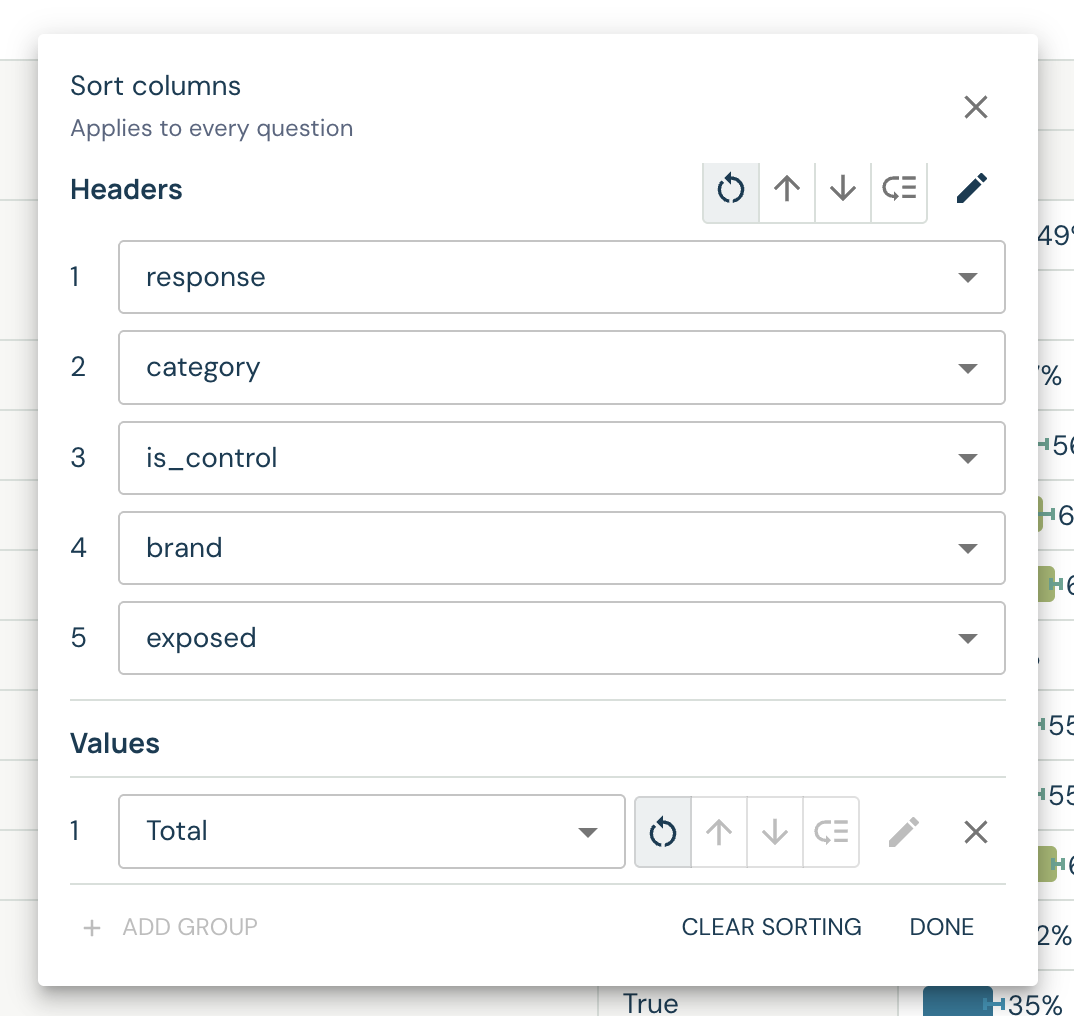
Task: Sort Headers descending with down arrow
Action: click(x=842, y=189)
